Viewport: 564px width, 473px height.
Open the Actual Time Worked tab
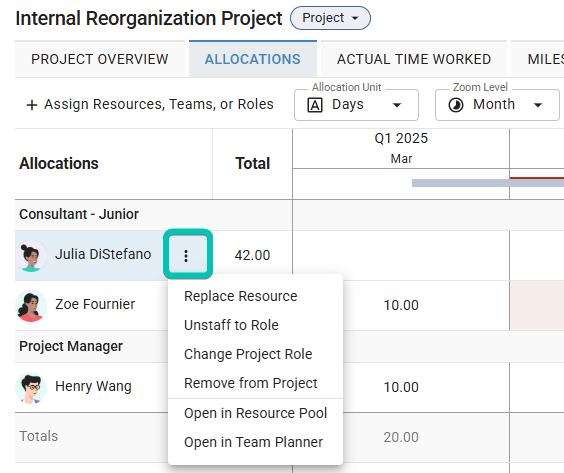(414, 59)
